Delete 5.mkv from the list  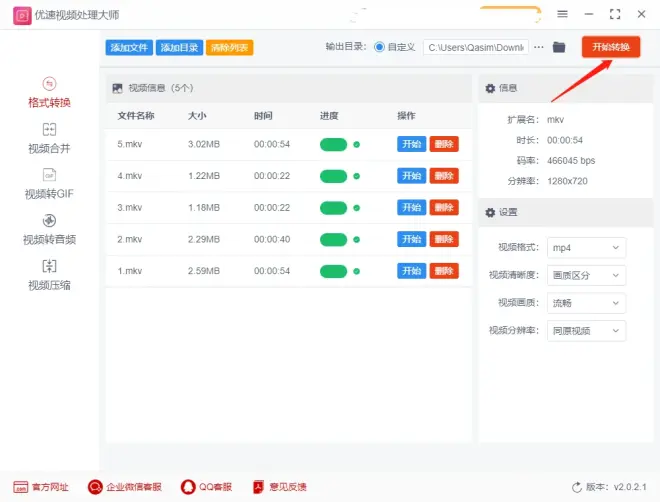pyautogui.click(x=444, y=144)
